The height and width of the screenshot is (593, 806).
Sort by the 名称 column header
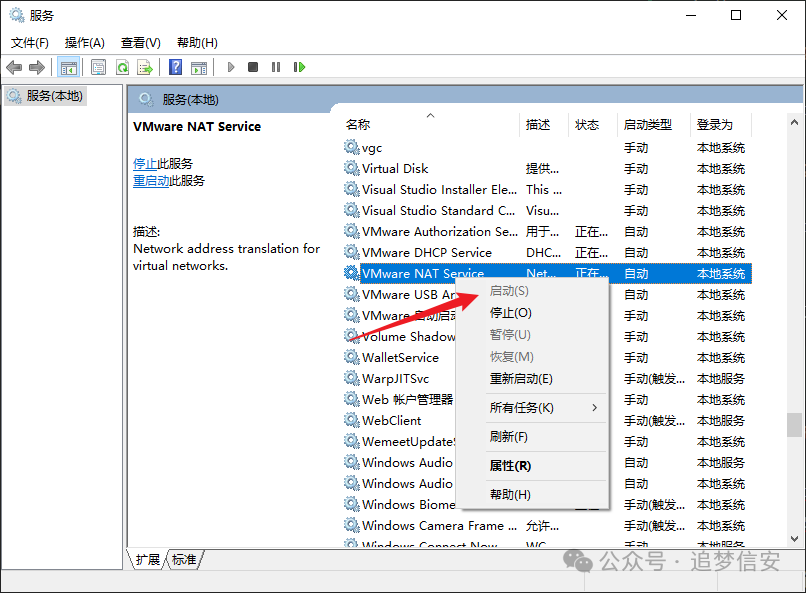point(358,124)
